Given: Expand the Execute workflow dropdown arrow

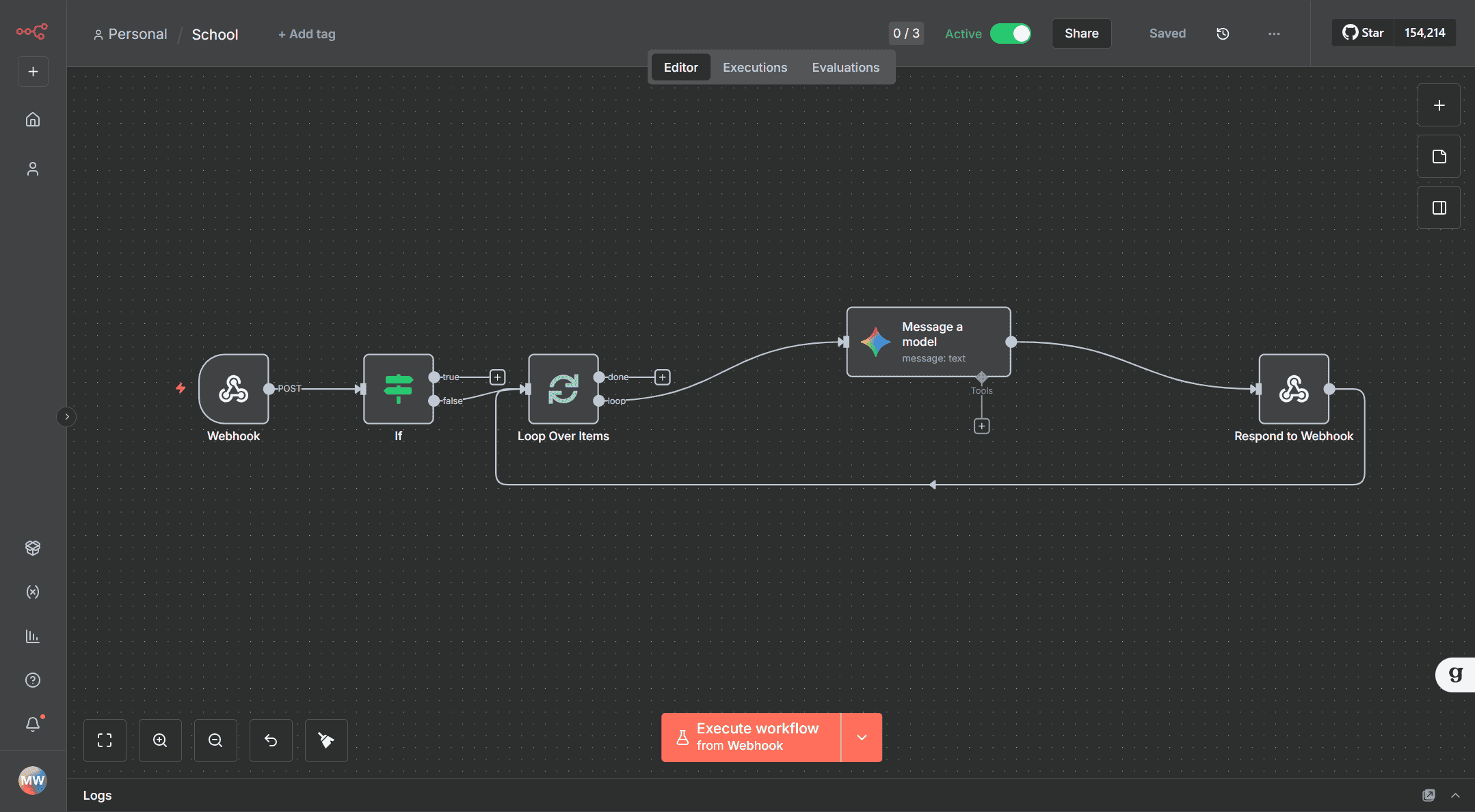Looking at the screenshot, I should coord(862,737).
